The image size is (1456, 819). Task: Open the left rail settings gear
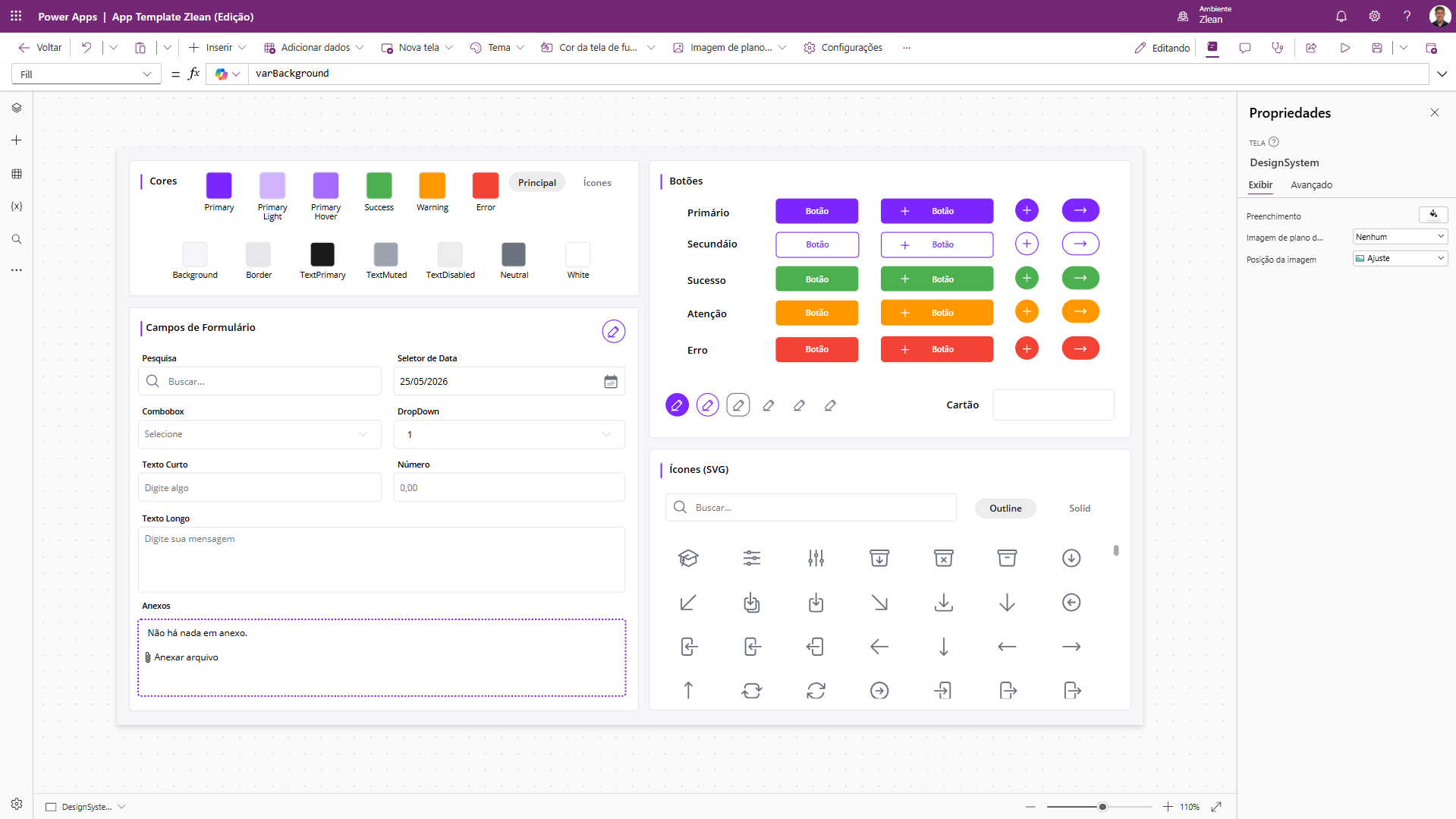click(x=17, y=804)
